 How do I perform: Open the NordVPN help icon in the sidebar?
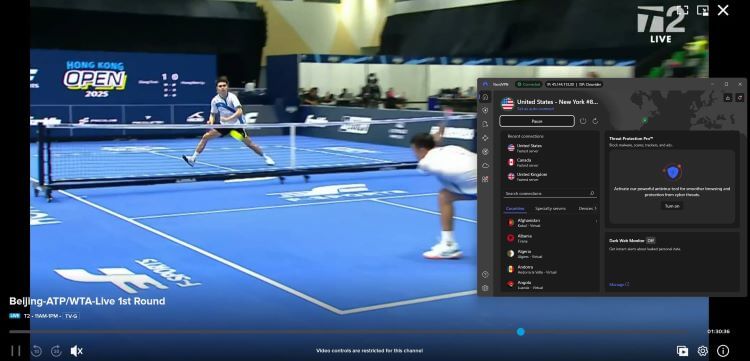485,274
